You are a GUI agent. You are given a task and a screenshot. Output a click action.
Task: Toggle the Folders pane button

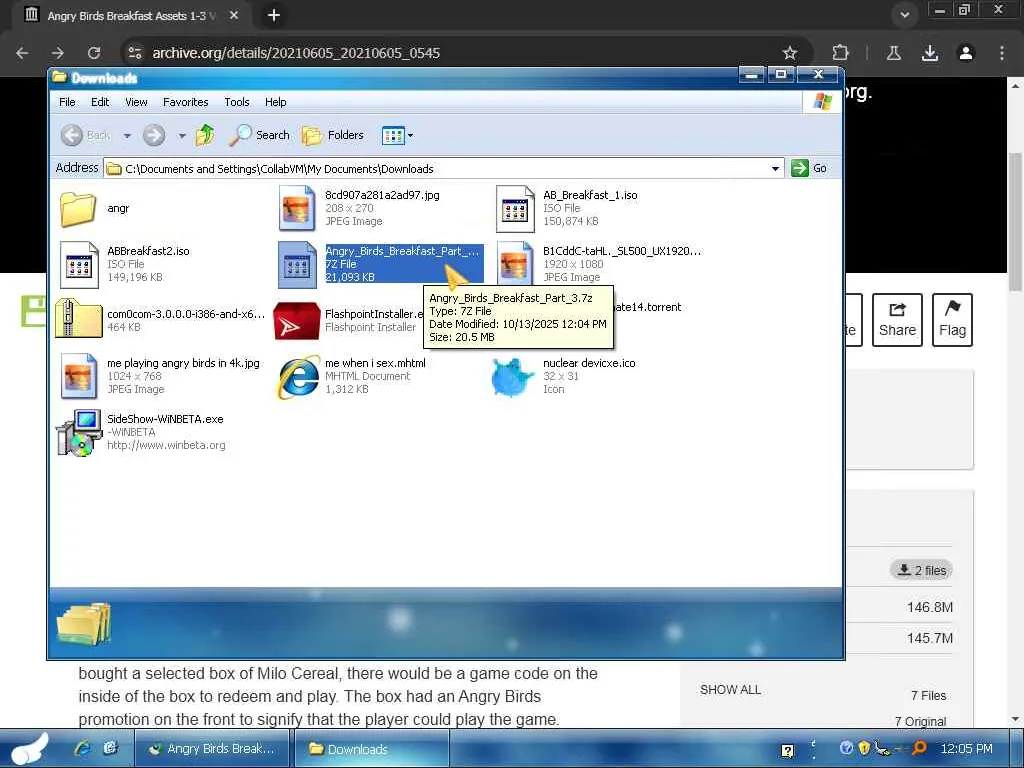coord(333,135)
